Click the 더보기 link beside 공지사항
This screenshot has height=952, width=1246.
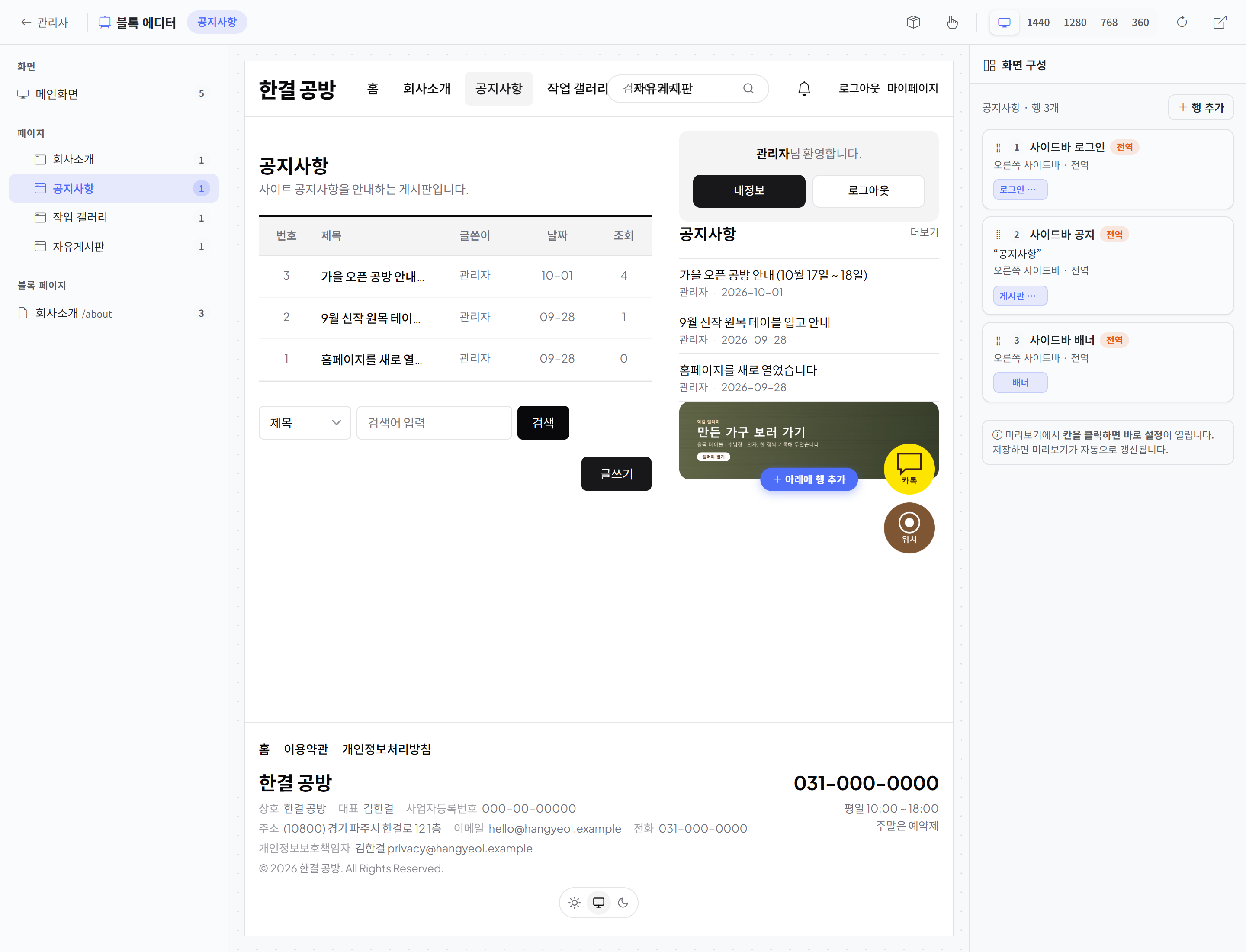click(x=924, y=232)
